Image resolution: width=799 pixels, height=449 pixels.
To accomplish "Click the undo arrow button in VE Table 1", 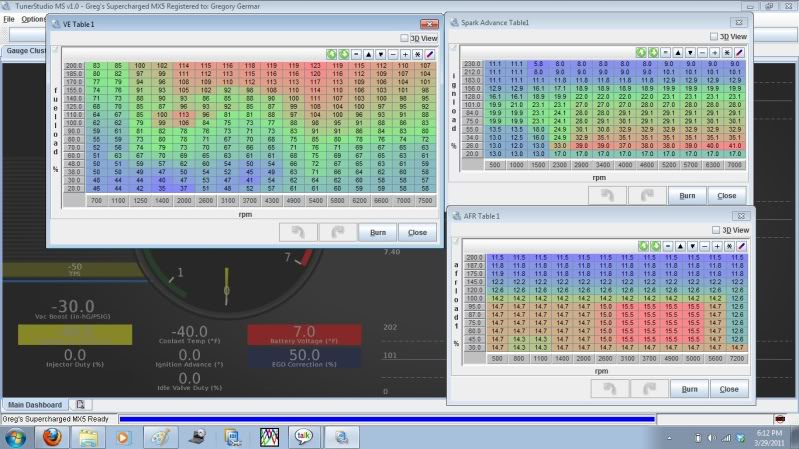I will (298, 232).
